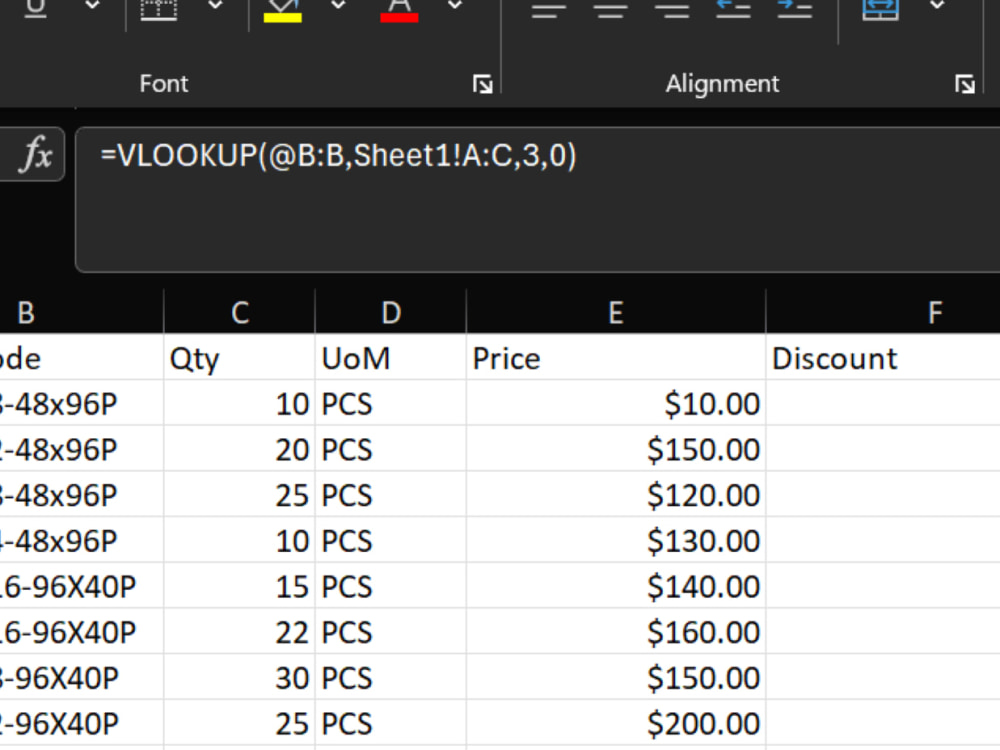Select the Qty header cell
Viewport: 1000px width, 750px height.
pos(240,358)
